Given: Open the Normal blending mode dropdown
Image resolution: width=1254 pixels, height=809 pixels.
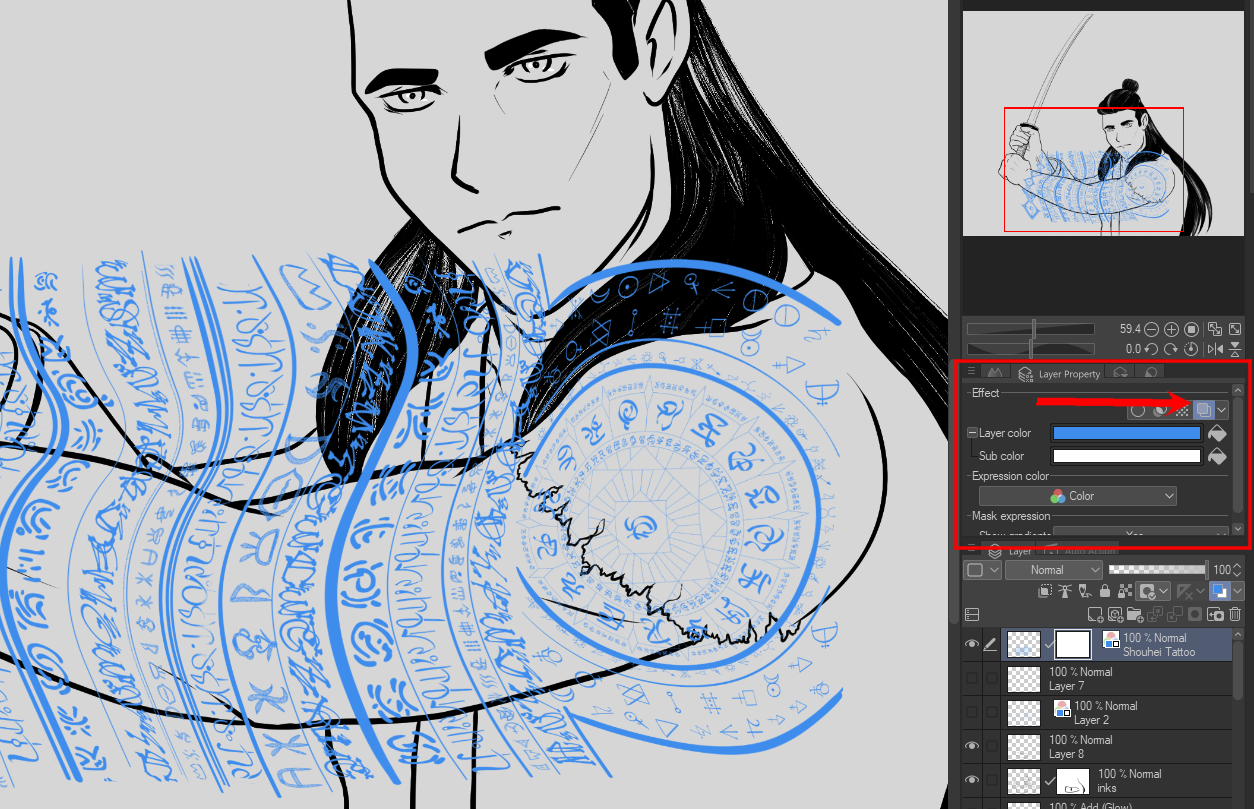Looking at the screenshot, I should 1053,570.
